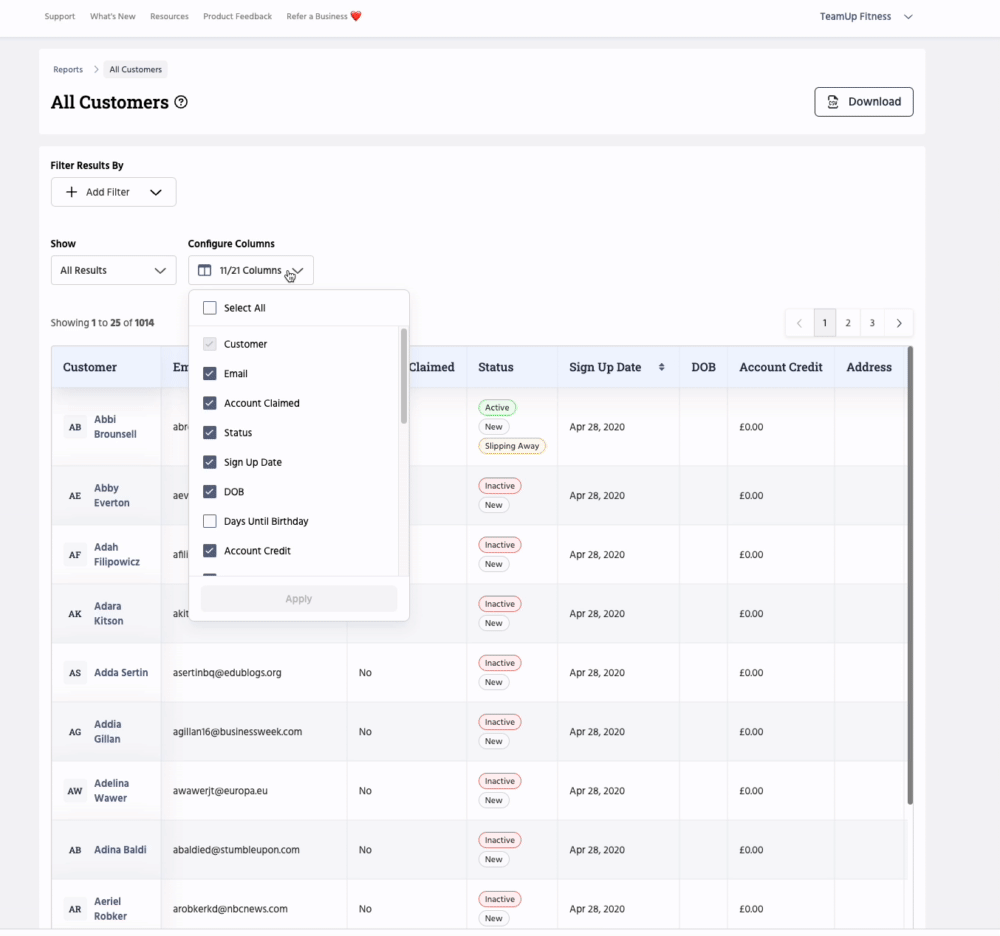
Task: Open the Product Feedback menu item
Action: [x=237, y=17]
